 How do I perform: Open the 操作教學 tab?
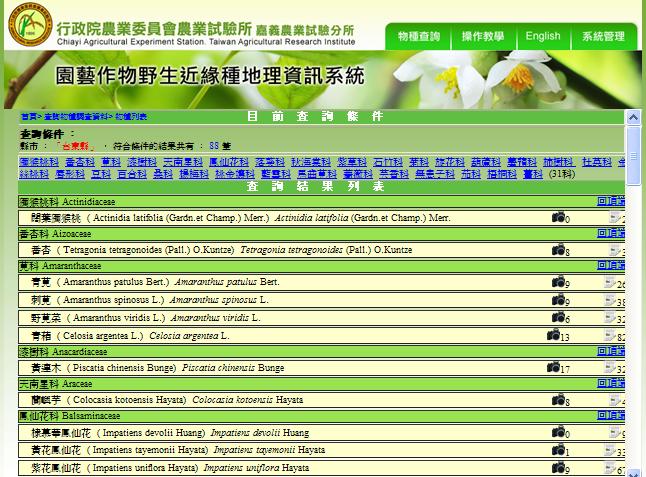point(483,36)
